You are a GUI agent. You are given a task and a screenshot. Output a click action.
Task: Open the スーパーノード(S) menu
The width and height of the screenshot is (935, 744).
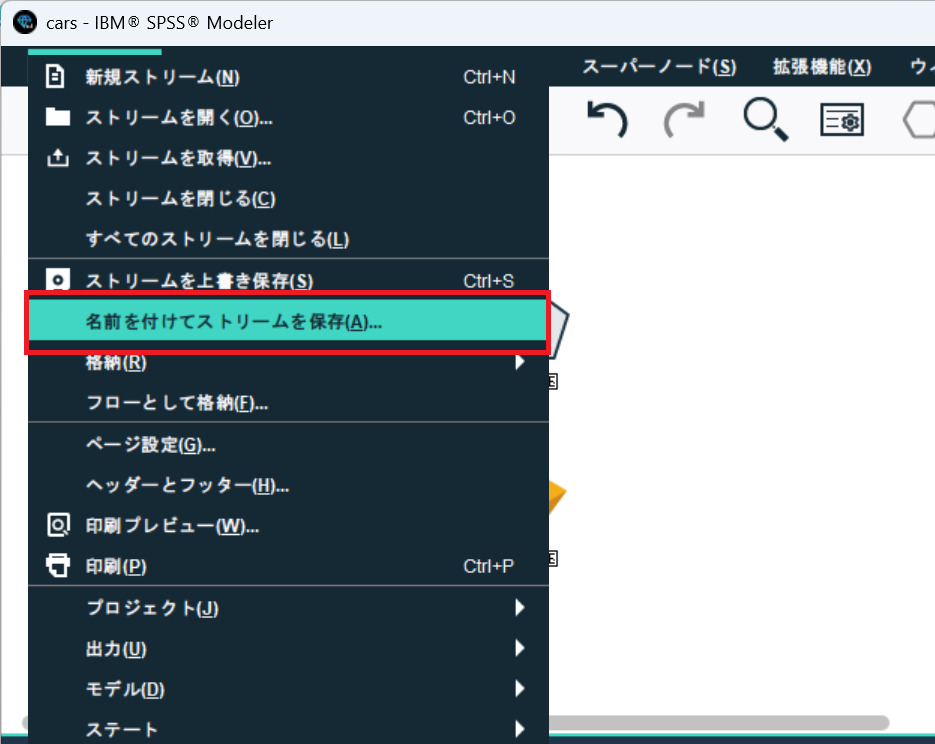pos(658,66)
